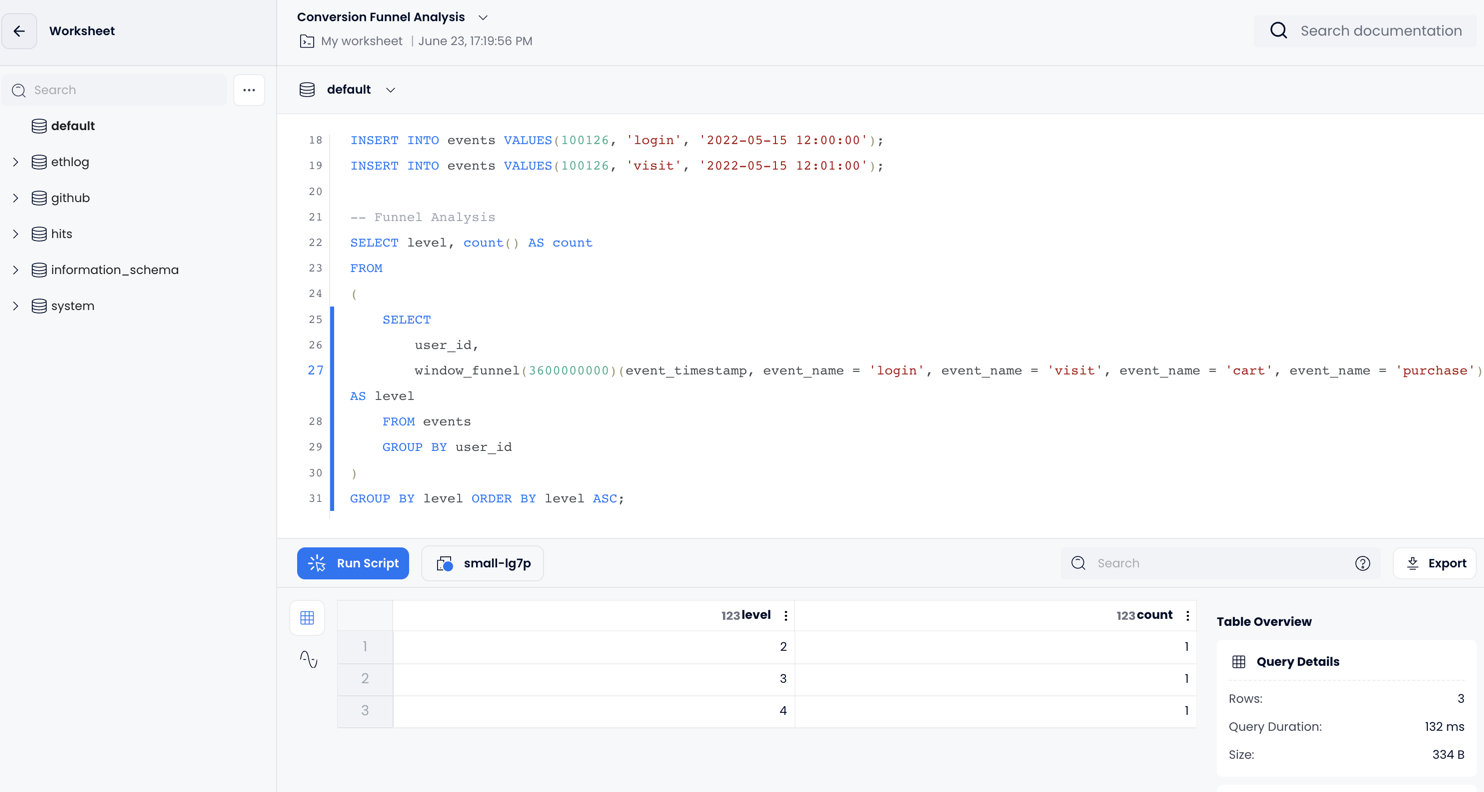Export the query results
This screenshot has height=792, width=1484.
pos(1435,563)
